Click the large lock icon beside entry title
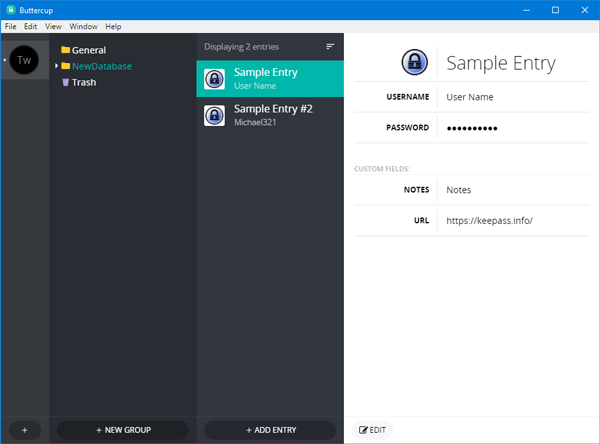 414,62
